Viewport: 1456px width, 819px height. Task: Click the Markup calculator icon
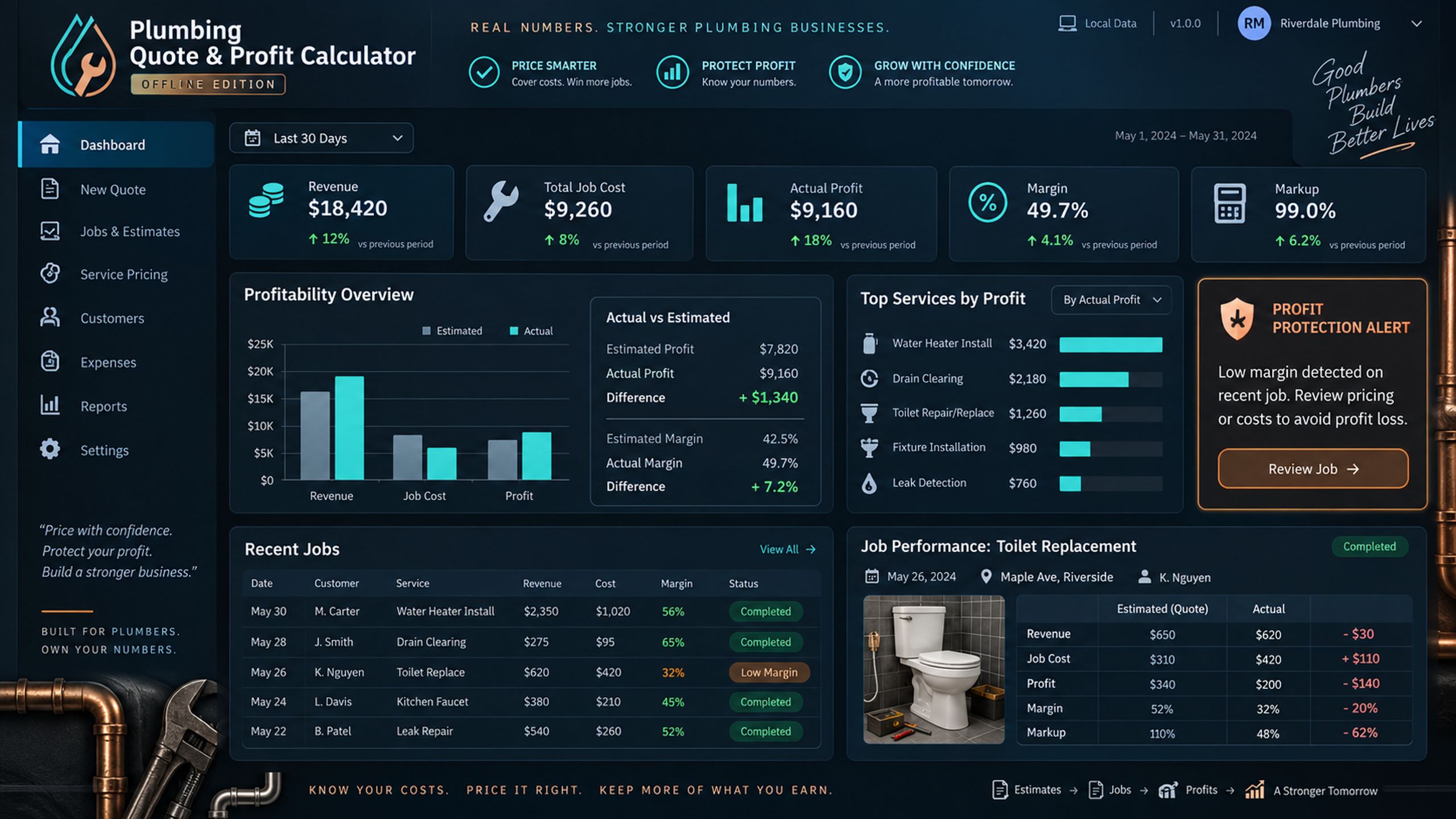tap(1230, 203)
